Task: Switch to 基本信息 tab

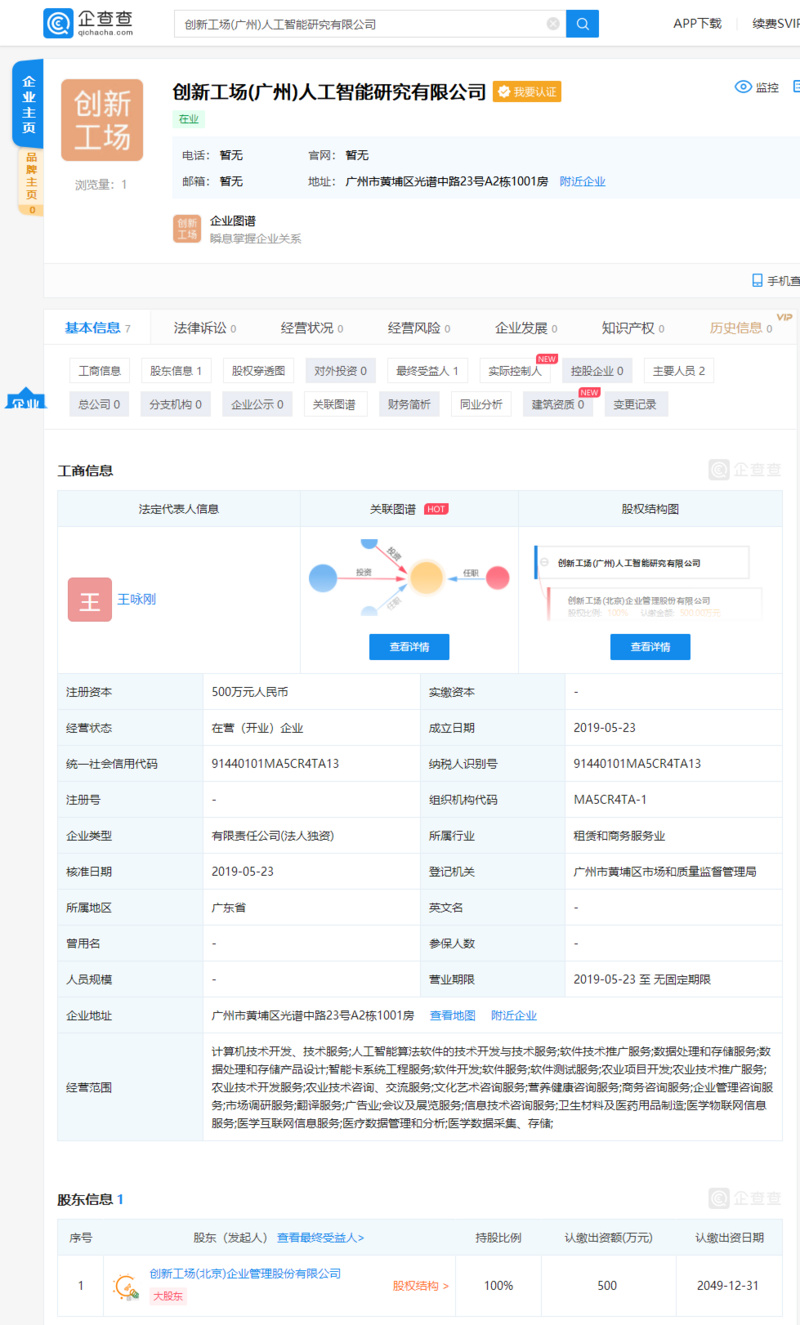Action: 97,328
